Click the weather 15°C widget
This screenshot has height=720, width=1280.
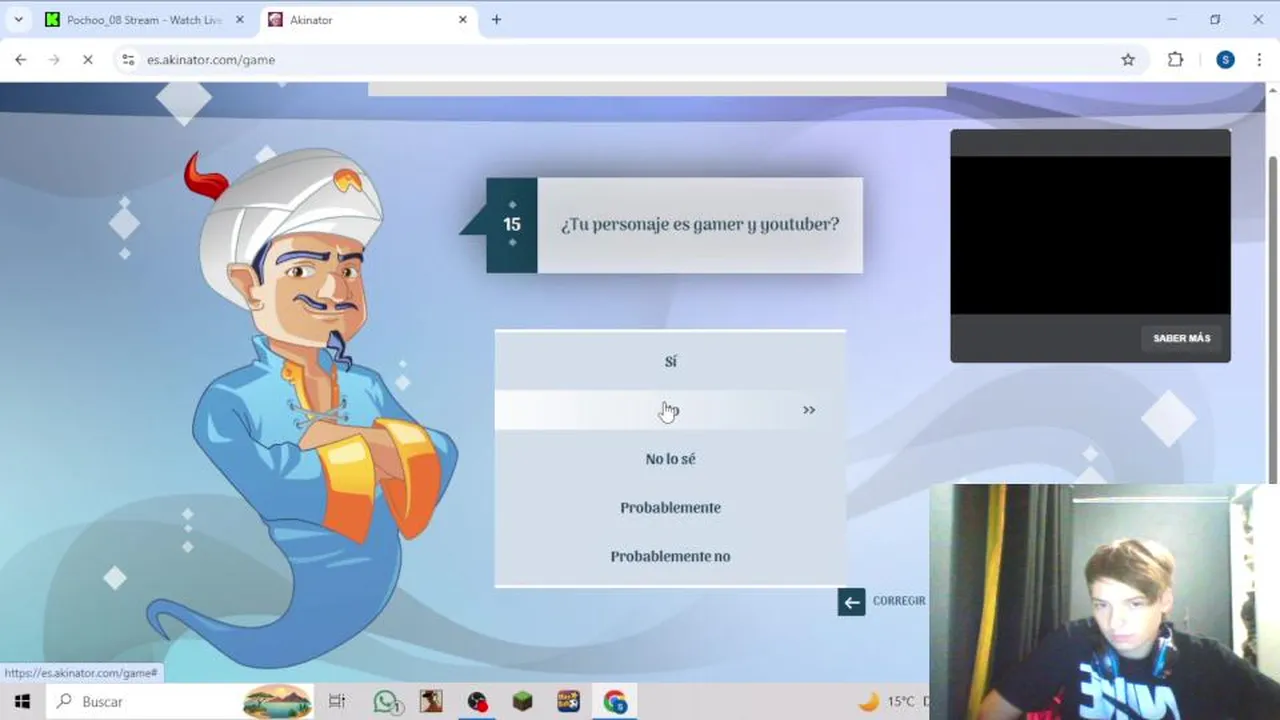point(893,702)
